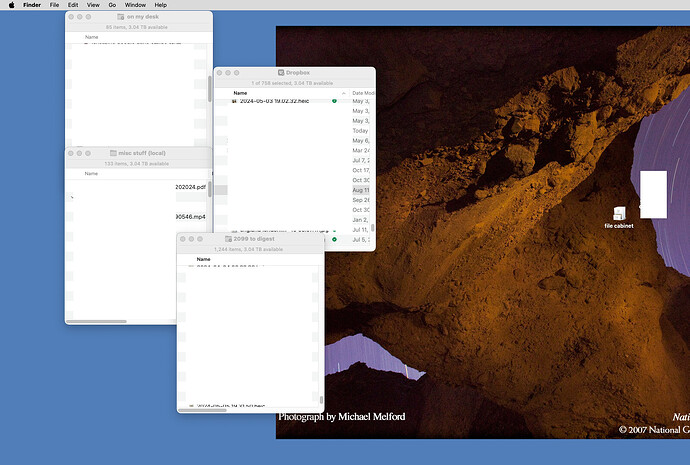Open the View menu

click(93, 5)
